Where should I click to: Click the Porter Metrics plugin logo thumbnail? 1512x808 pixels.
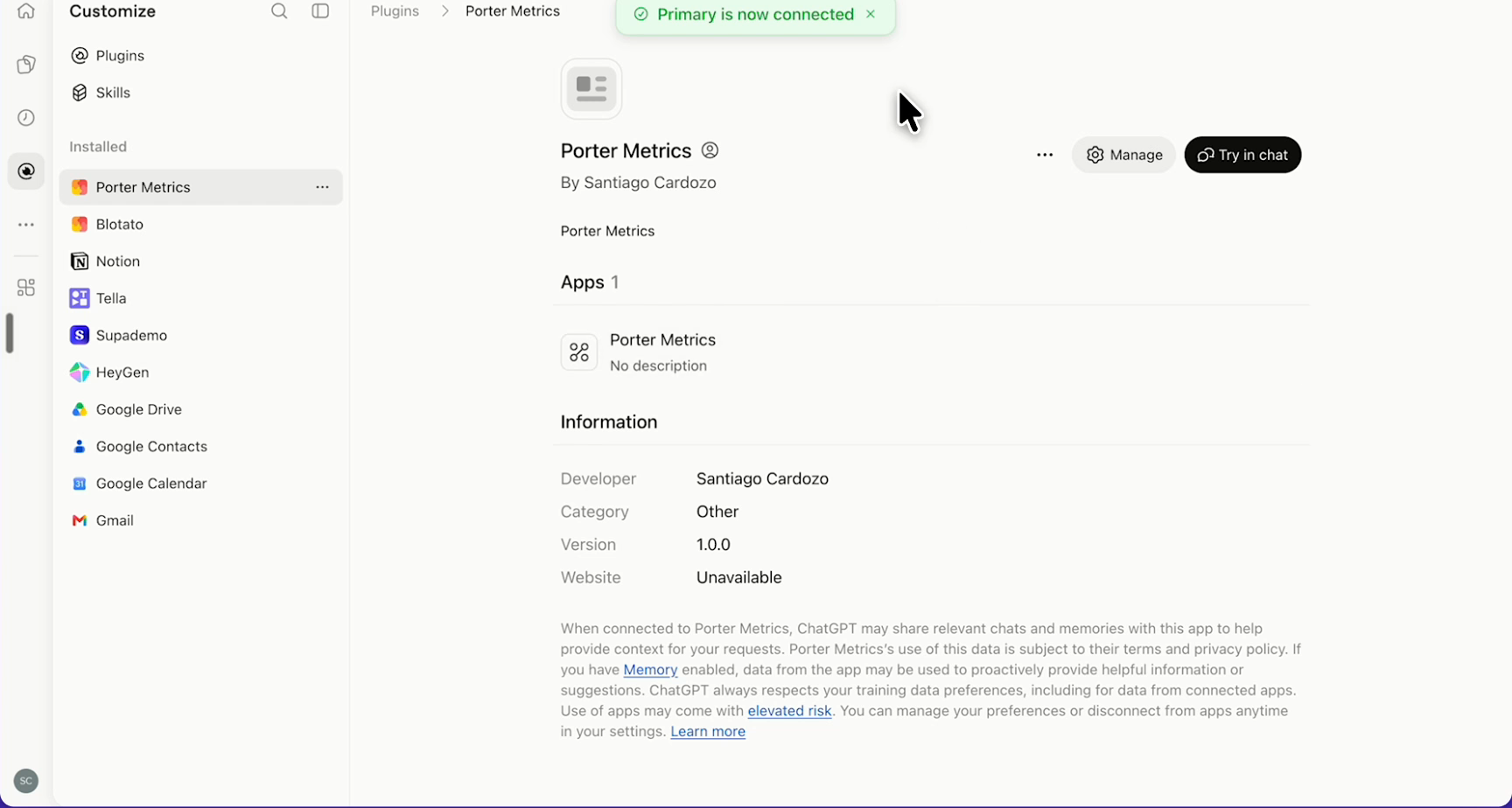click(591, 88)
